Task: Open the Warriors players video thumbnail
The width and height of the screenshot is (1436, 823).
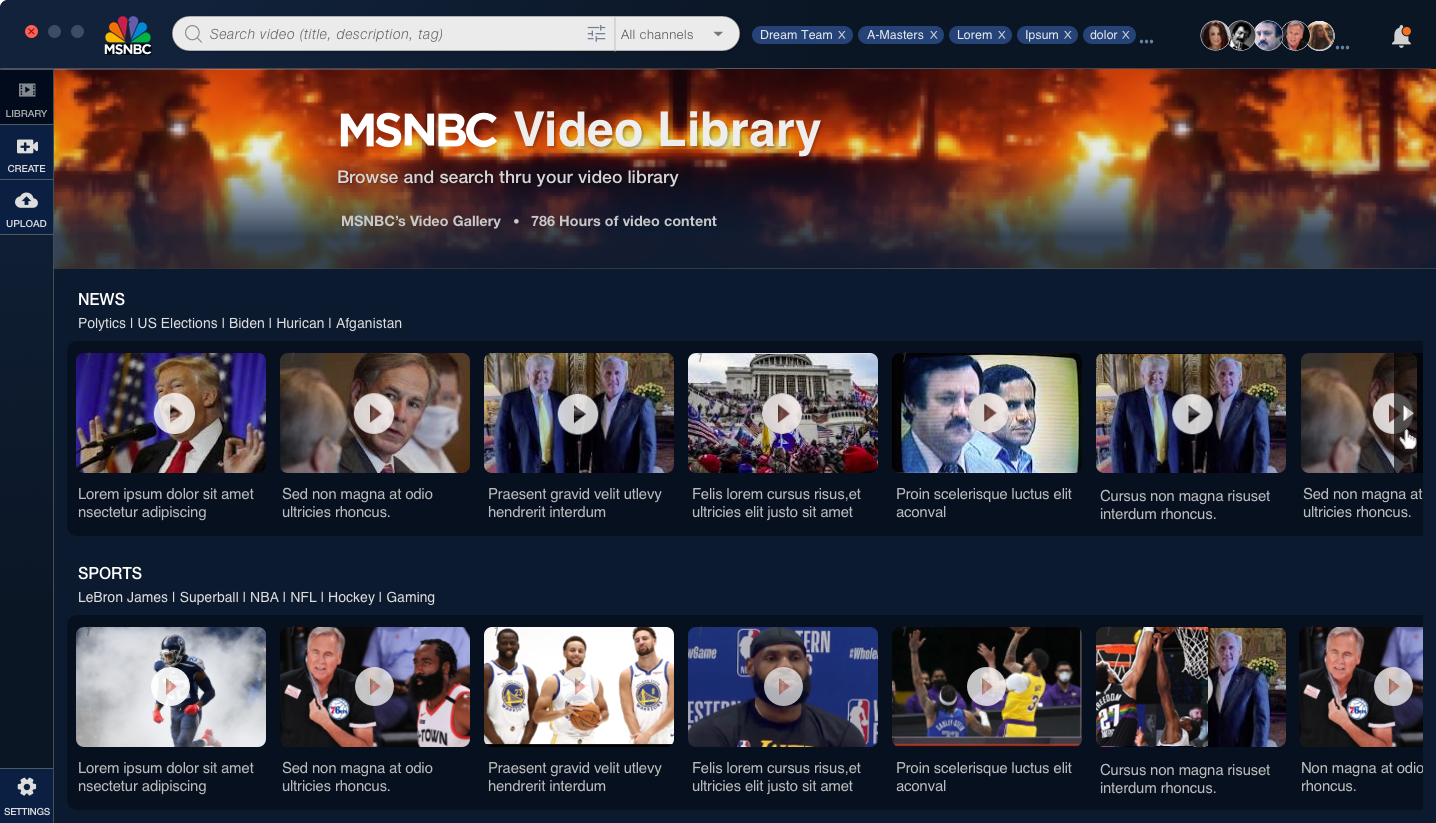Action: (578, 686)
